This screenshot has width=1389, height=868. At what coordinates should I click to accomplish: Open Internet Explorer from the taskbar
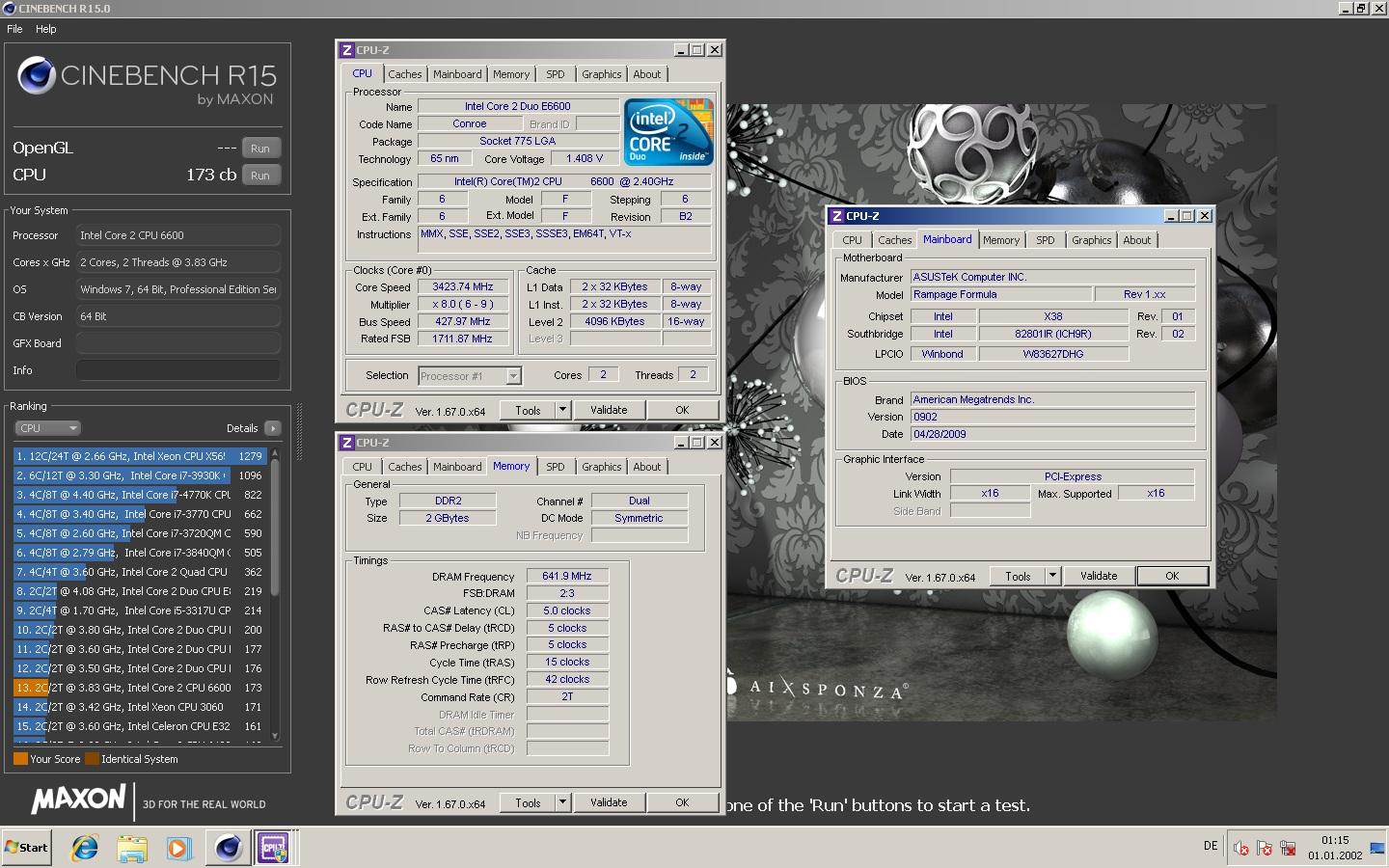click(85, 848)
